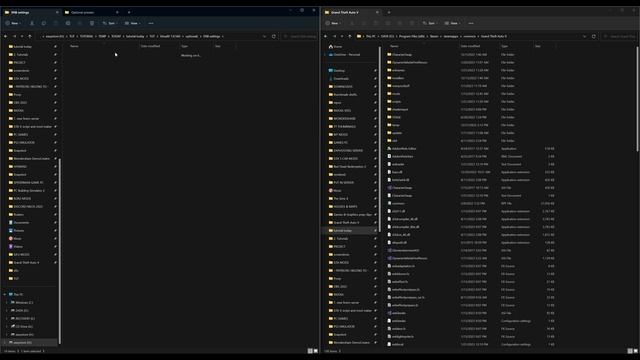Viewport: 640px width, 360px height.
Task: Click the search box in the Grand Theft Auto V window
Action: click(x=620, y=36)
